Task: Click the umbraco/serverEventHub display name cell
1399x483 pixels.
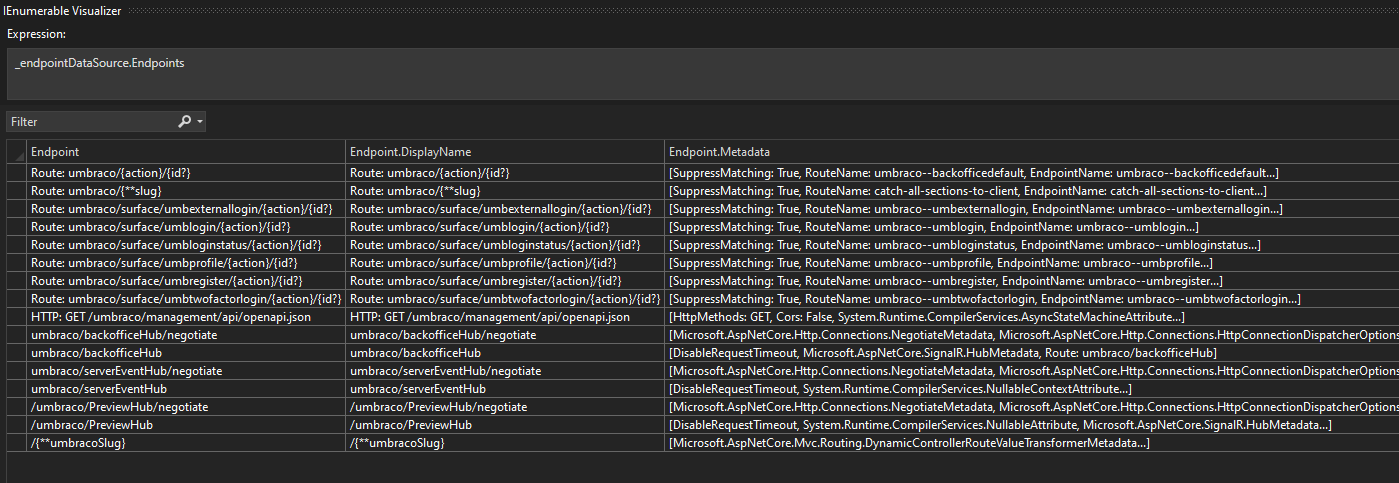Action: (x=503, y=388)
